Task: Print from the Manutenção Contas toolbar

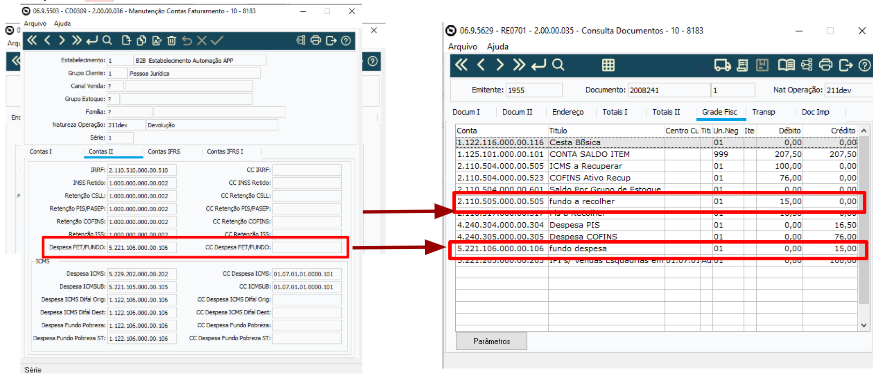Action: pos(316,40)
